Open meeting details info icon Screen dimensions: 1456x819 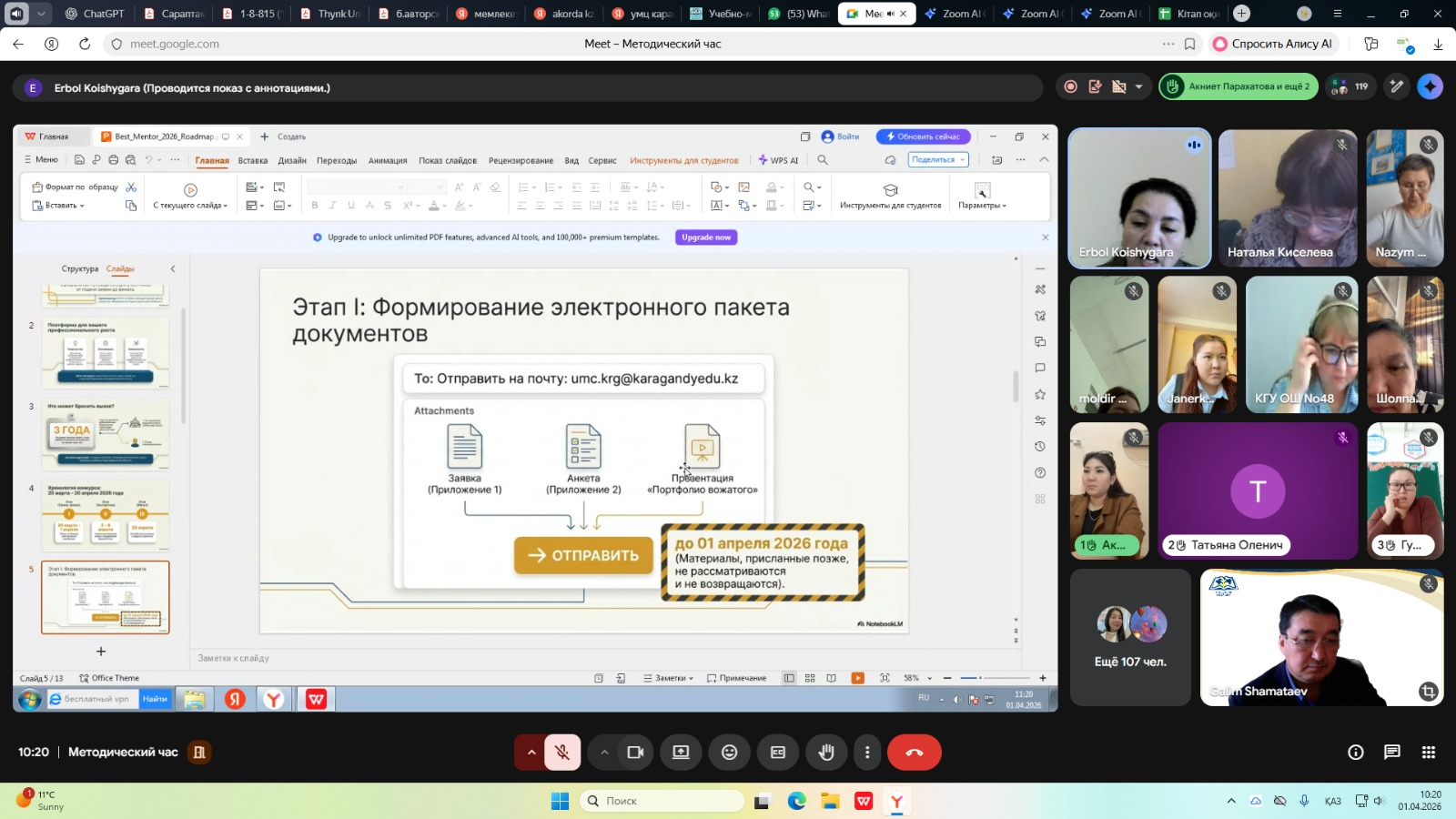(1355, 753)
